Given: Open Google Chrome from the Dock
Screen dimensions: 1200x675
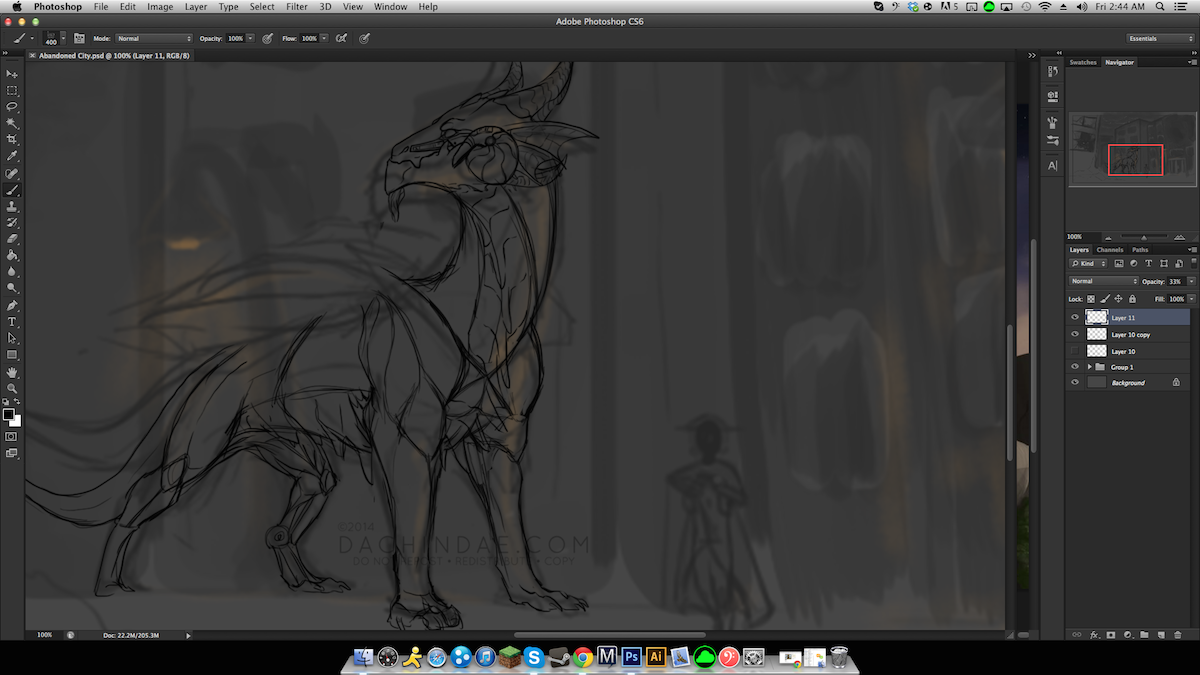Looking at the screenshot, I should [583, 657].
